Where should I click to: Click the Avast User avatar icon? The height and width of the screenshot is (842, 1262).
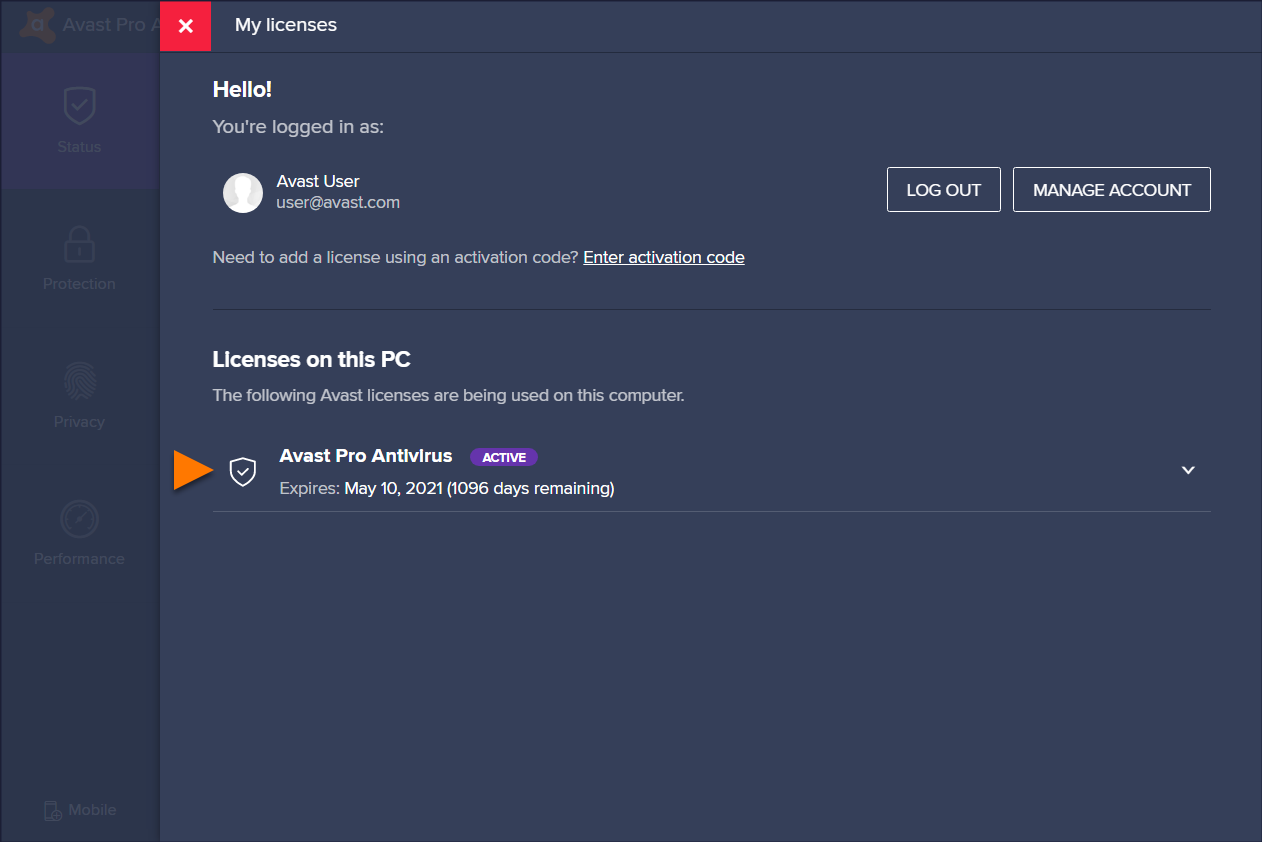[x=243, y=193]
